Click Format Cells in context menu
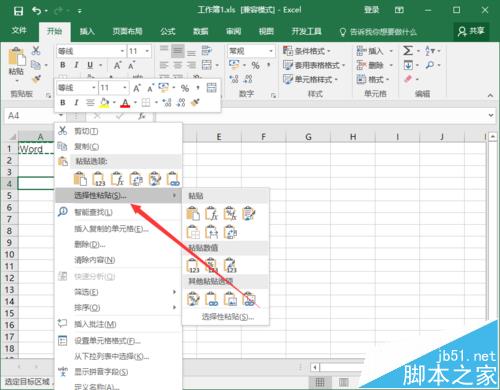Screen dimensions: 500x390 118,341
